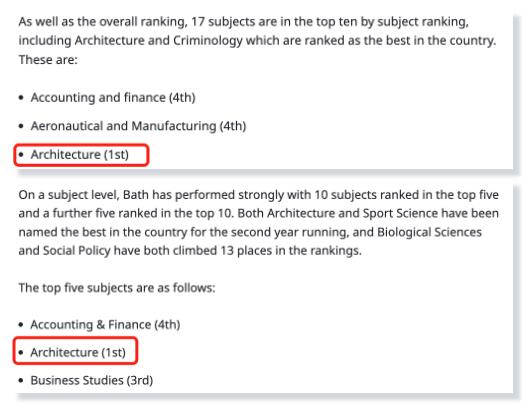Click the bullet dot before Aeronautical and Manufacturing

point(22,126)
